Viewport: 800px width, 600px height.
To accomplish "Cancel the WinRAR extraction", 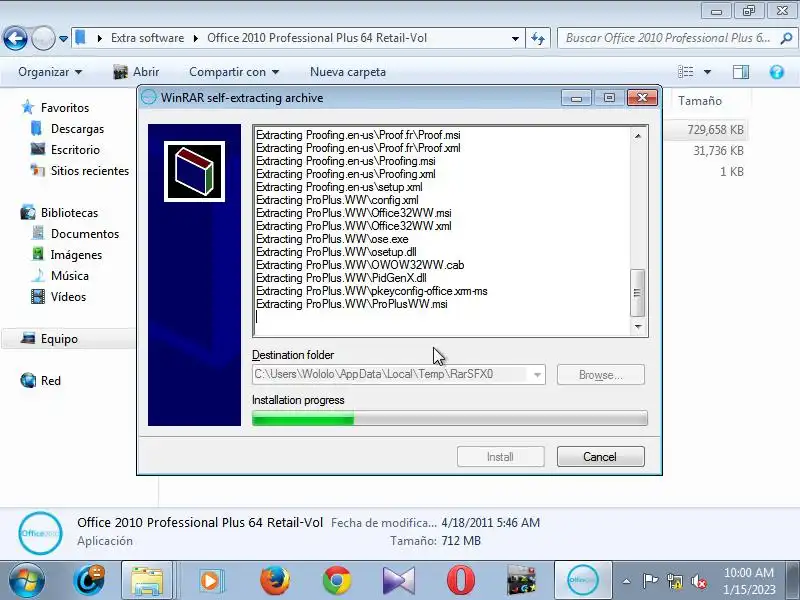I will 601,457.
